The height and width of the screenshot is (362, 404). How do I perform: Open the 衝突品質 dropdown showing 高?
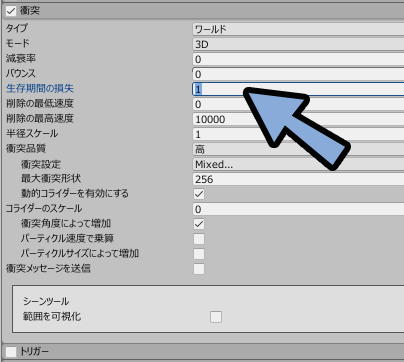click(298, 149)
